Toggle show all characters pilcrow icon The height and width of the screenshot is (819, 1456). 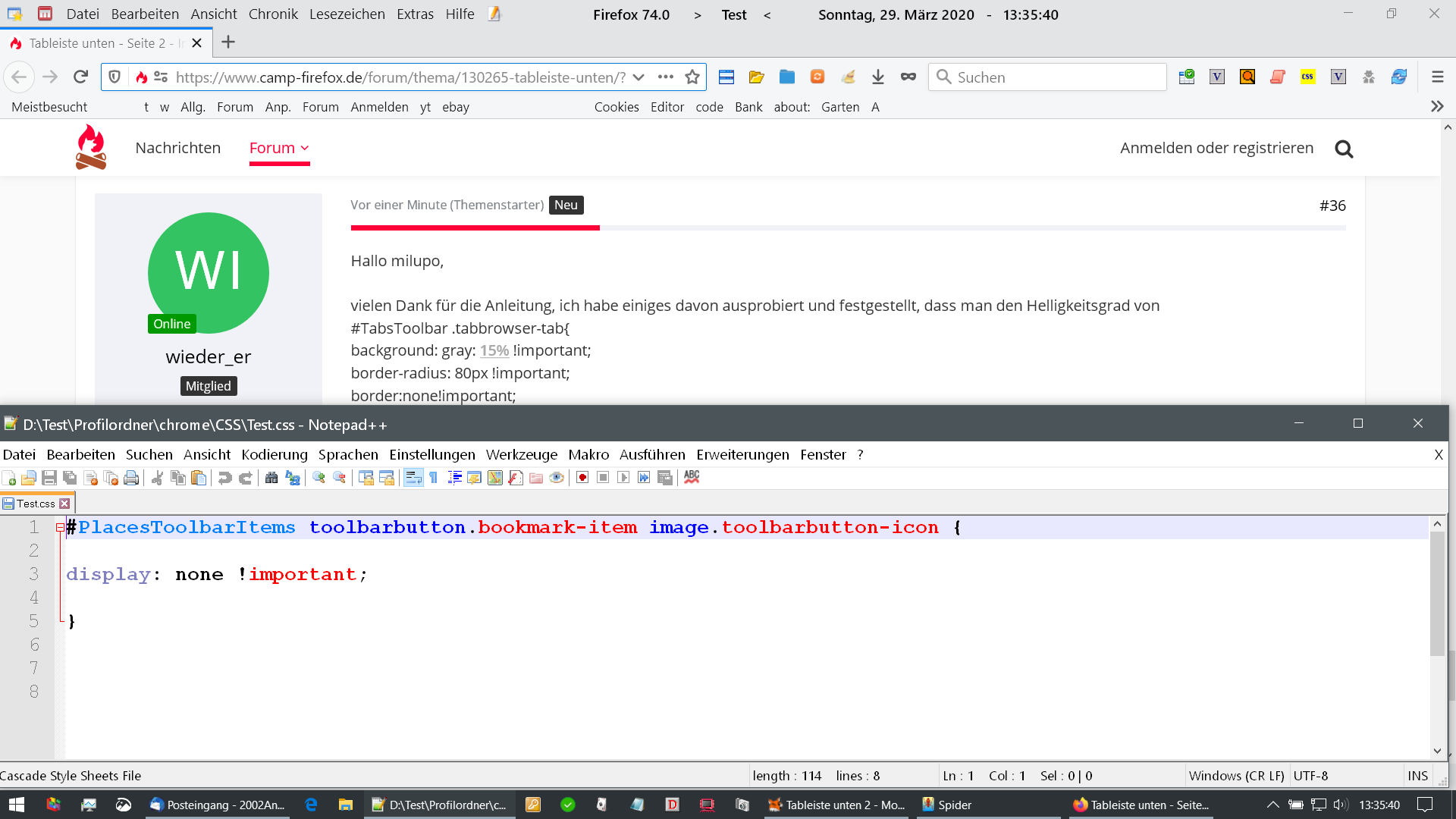[x=433, y=478]
